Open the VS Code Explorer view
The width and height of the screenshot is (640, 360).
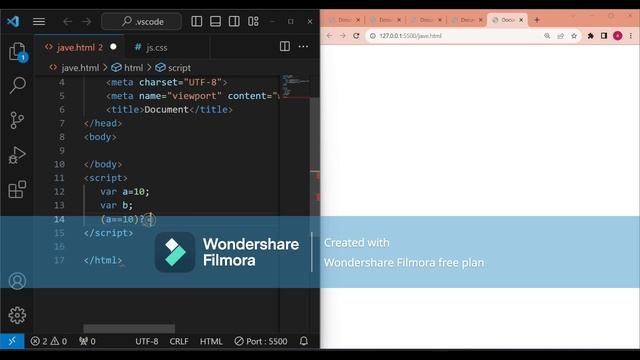[18, 52]
